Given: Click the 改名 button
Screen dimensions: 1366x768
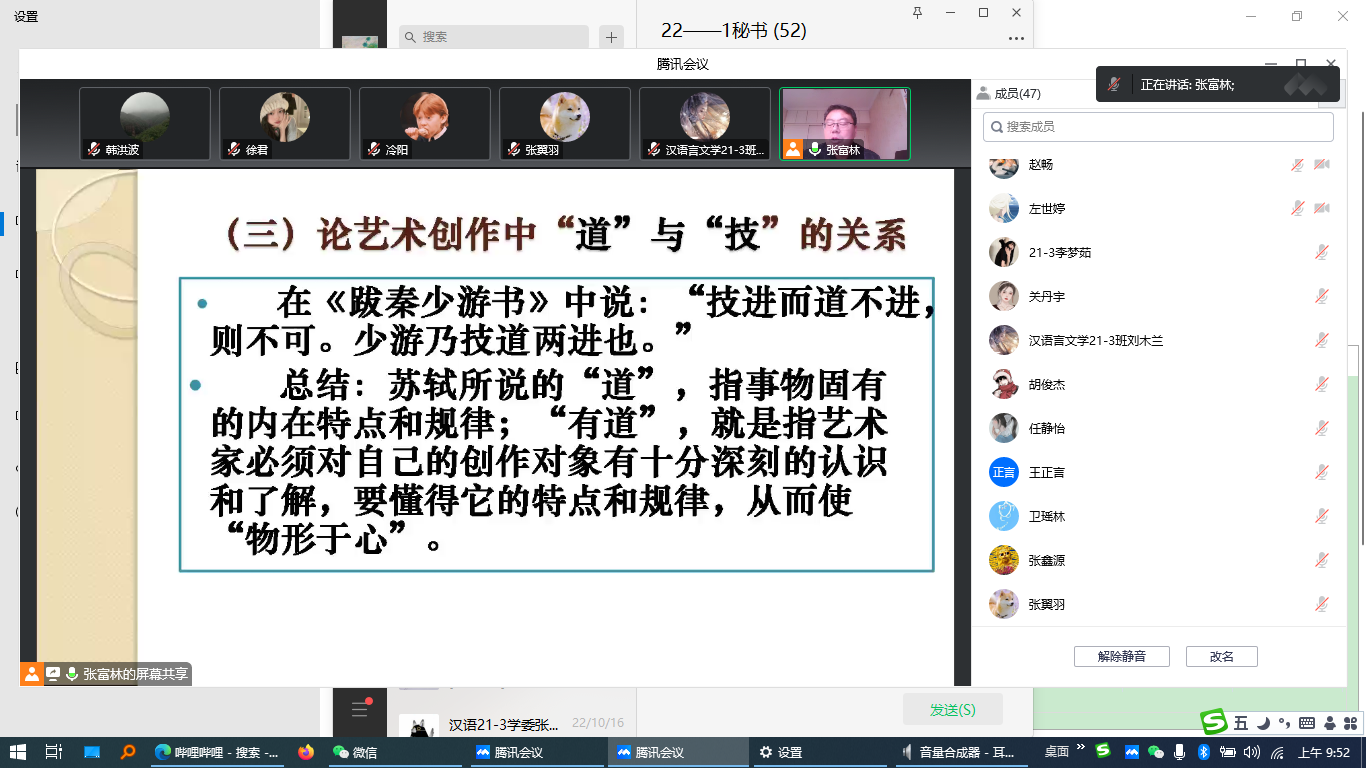Looking at the screenshot, I should [x=1221, y=657].
